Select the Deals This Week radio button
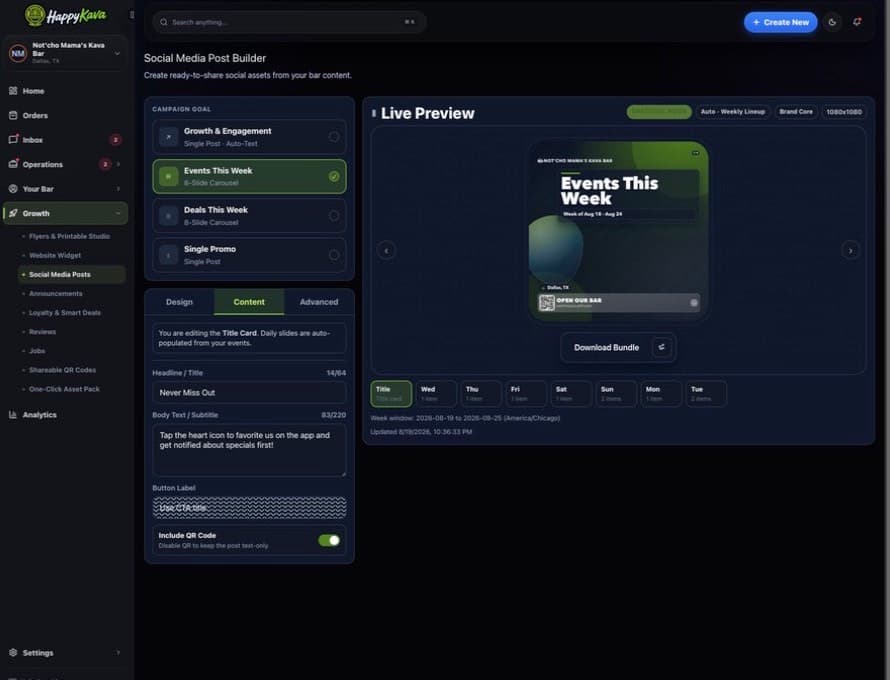The width and height of the screenshot is (890, 680). [x=334, y=216]
